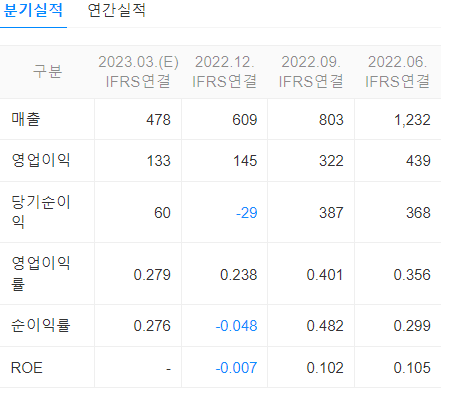Click the ROE value 0.105

point(412,368)
